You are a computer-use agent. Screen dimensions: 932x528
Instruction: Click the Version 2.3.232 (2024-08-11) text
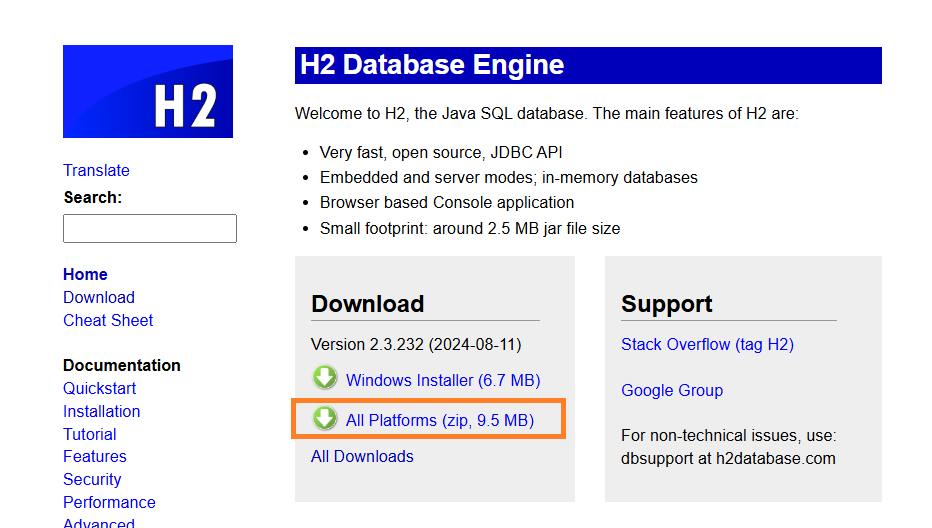coord(416,344)
